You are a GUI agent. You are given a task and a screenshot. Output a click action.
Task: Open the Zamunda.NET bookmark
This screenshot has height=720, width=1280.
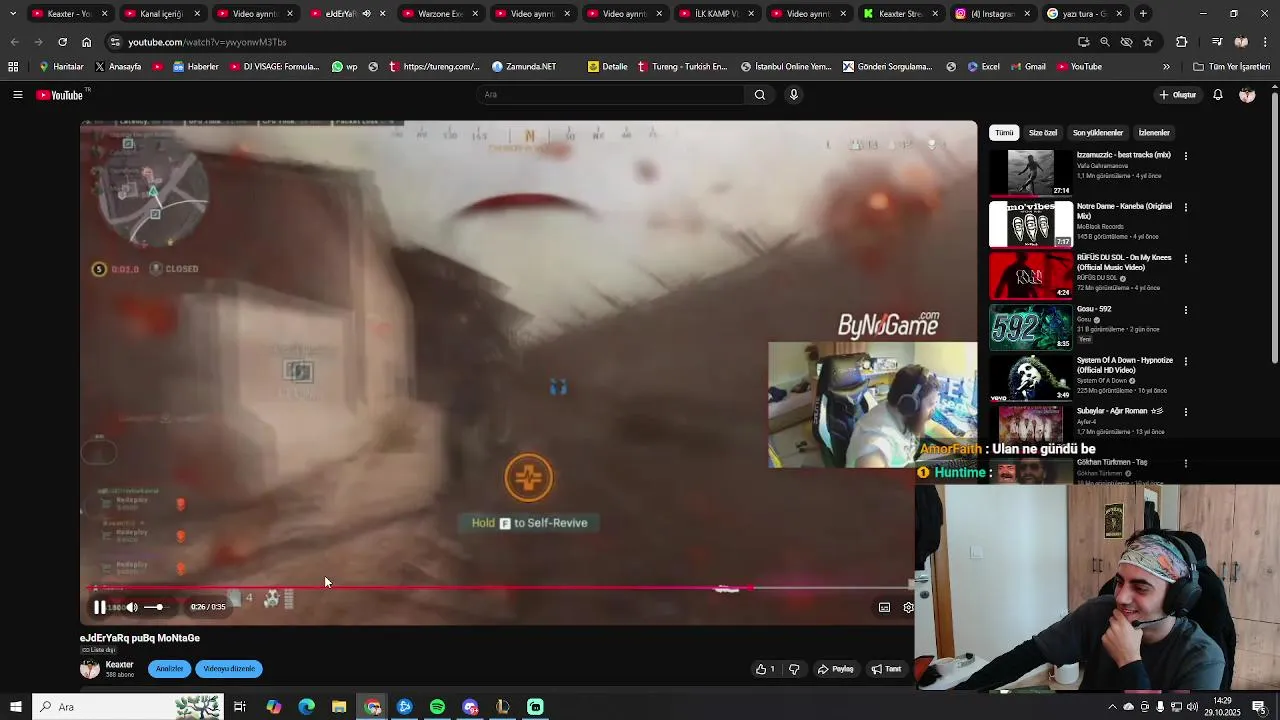[x=524, y=67]
